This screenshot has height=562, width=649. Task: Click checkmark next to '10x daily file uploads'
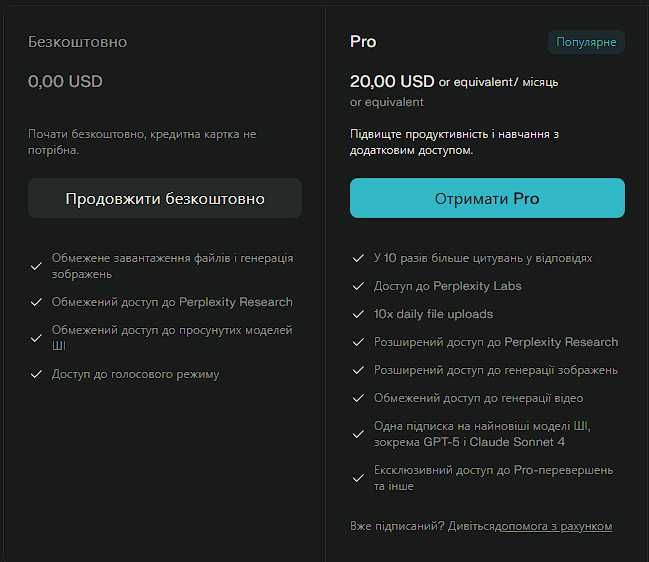359,314
